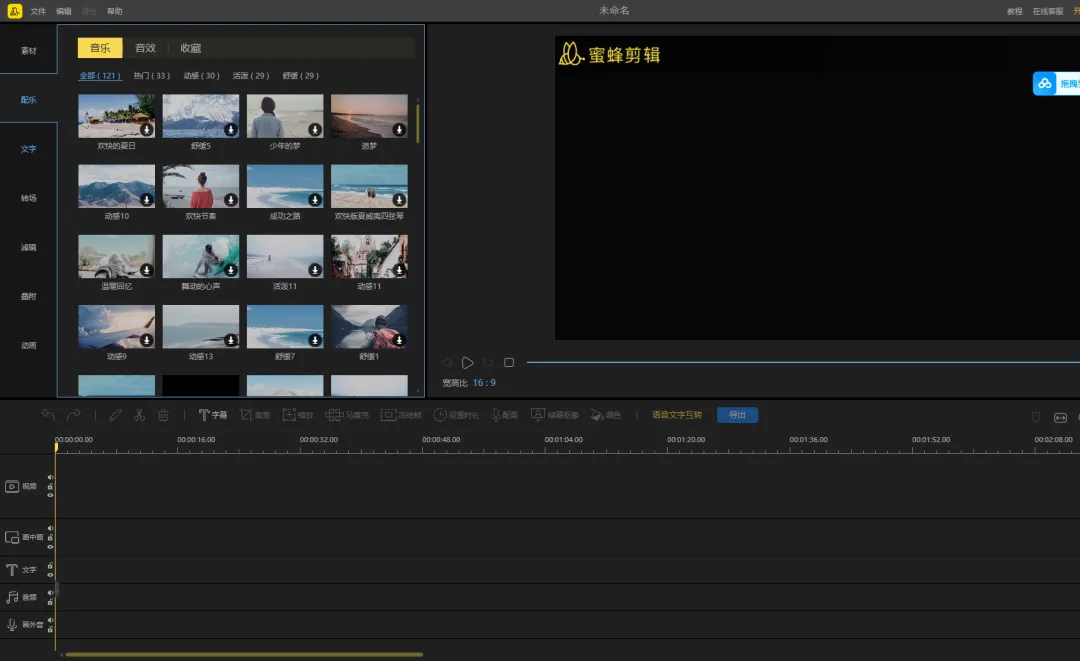Open the 16:9 aspect ratio selector

(484, 383)
